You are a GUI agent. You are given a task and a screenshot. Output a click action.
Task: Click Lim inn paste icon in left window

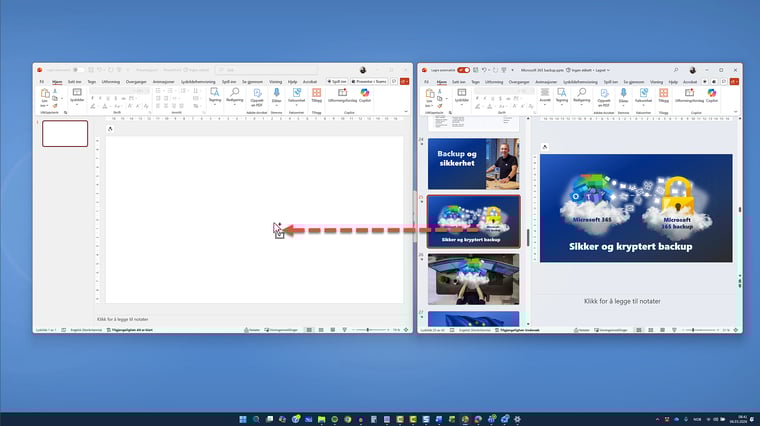tap(45, 95)
